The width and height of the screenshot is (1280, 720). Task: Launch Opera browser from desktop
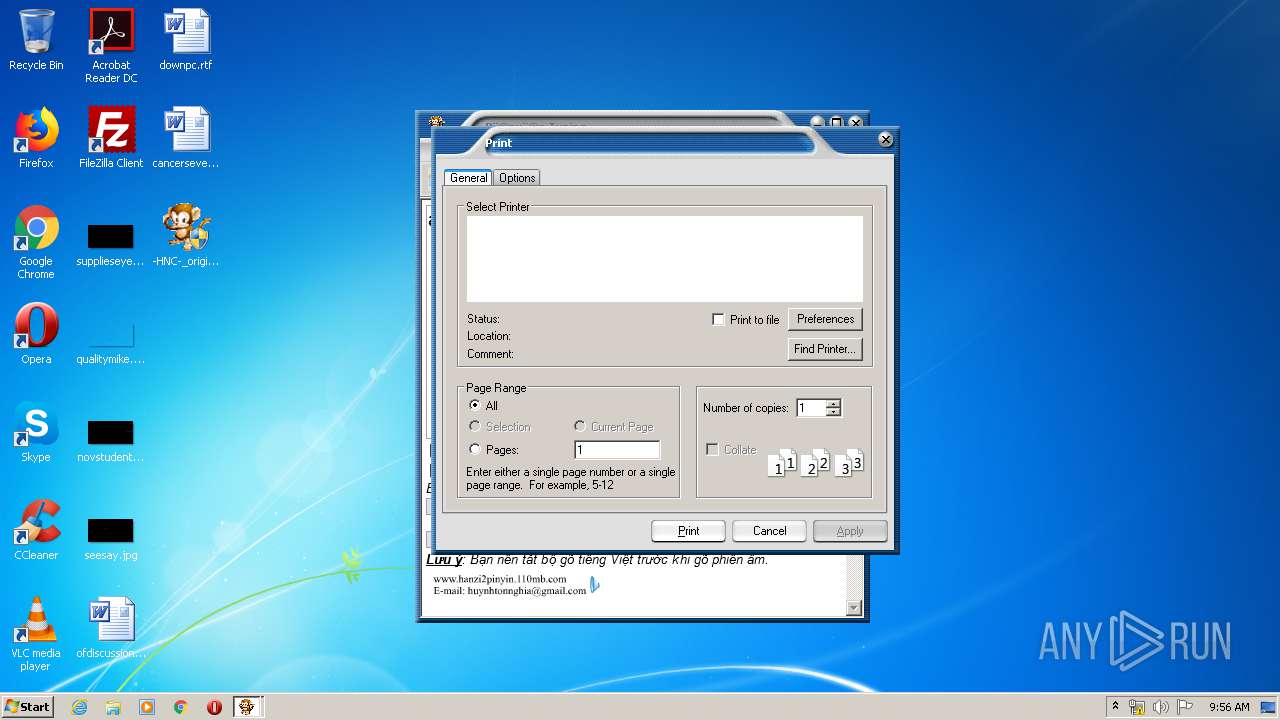pos(36,334)
